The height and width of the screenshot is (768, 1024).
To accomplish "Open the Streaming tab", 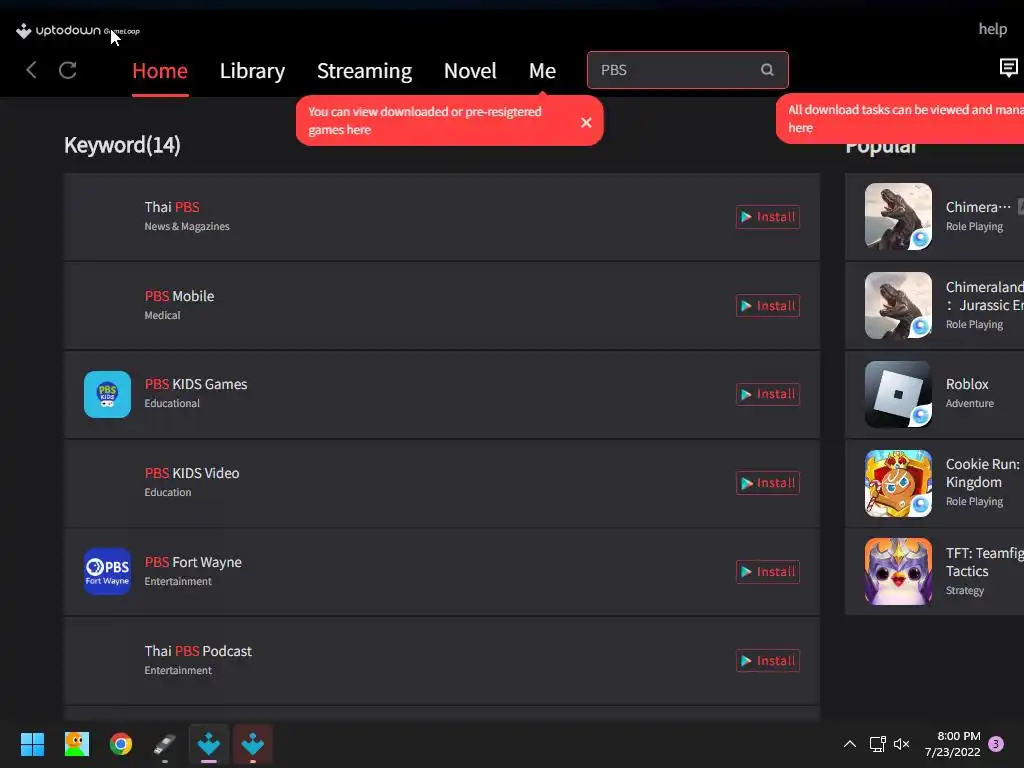I will point(364,71).
